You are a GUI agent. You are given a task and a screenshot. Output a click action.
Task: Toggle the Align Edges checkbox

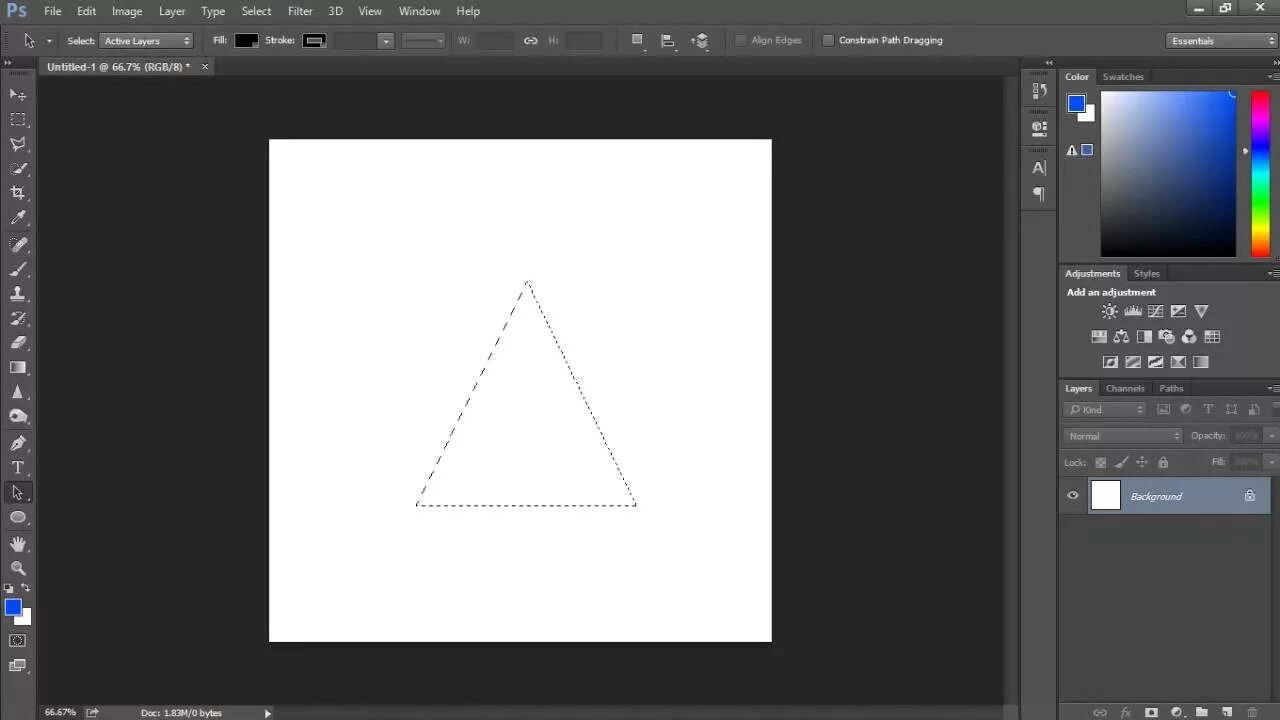[741, 40]
